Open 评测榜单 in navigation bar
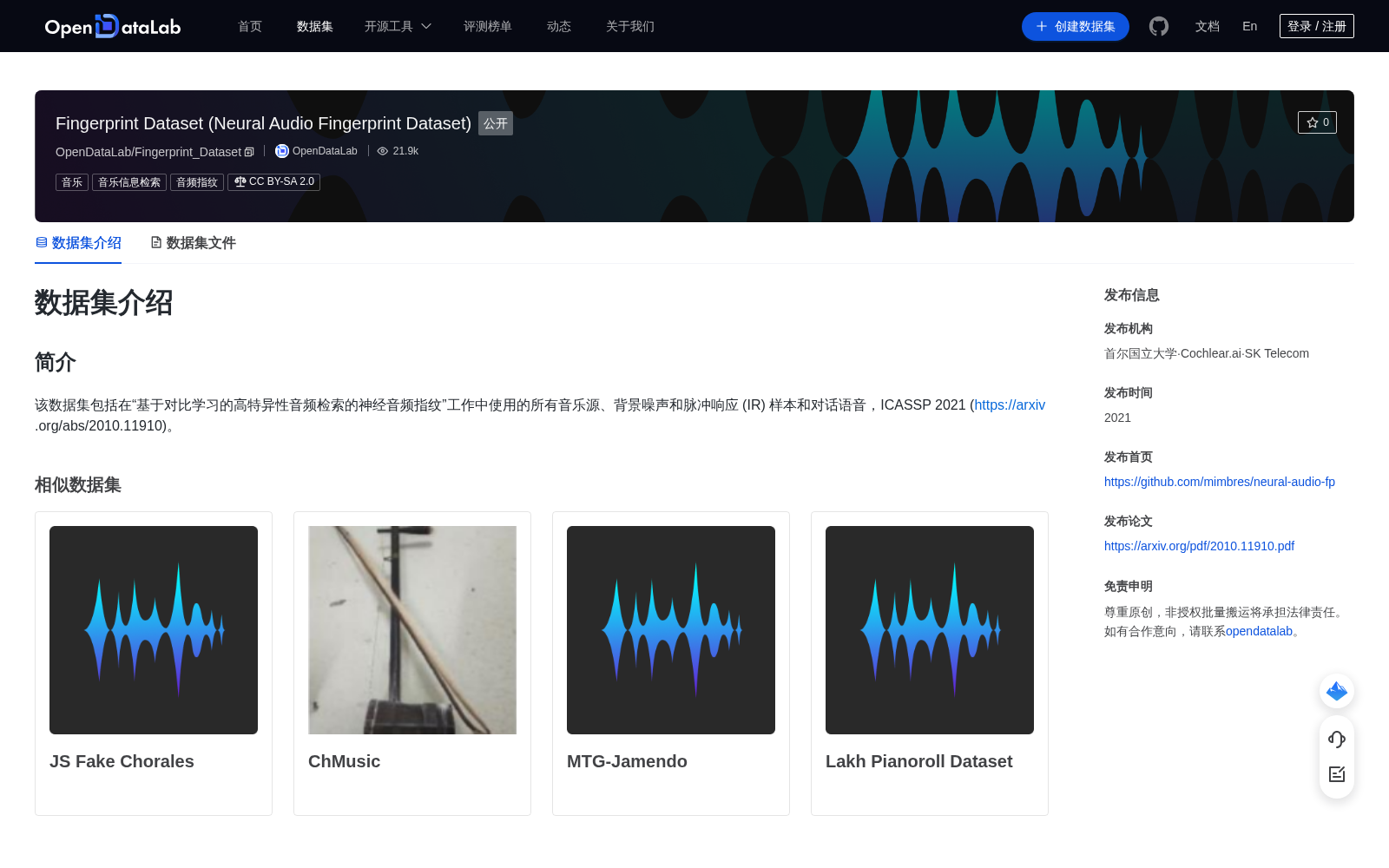This screenshot has height=868, width=1389. pyautogui.click(x=487, y=26)
